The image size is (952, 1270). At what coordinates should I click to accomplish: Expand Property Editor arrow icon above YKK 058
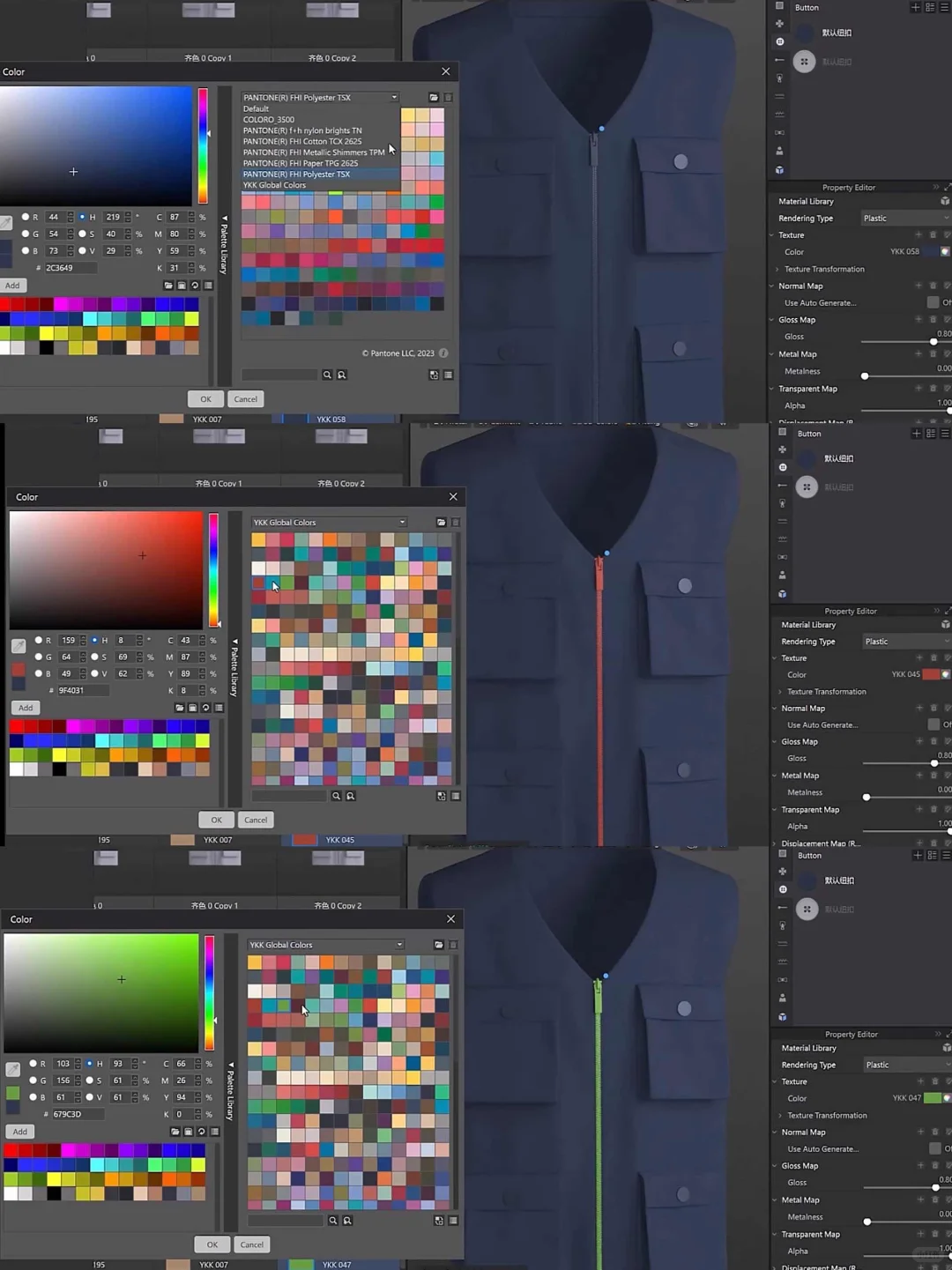point(947,188)
